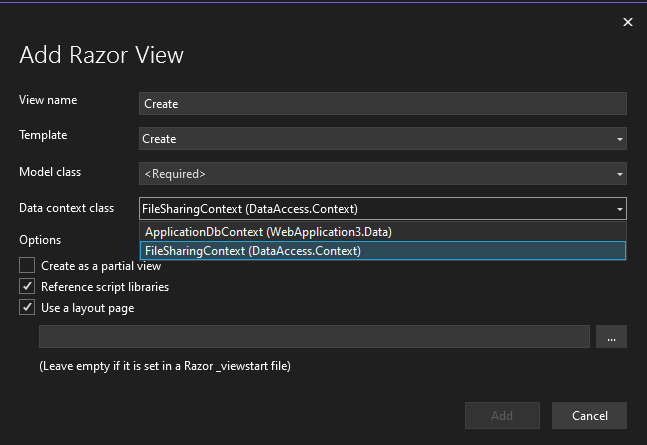The width and height of the screenshot is (647, 445).
Task: Click the "View name" label
Action: tap(48, 100)
